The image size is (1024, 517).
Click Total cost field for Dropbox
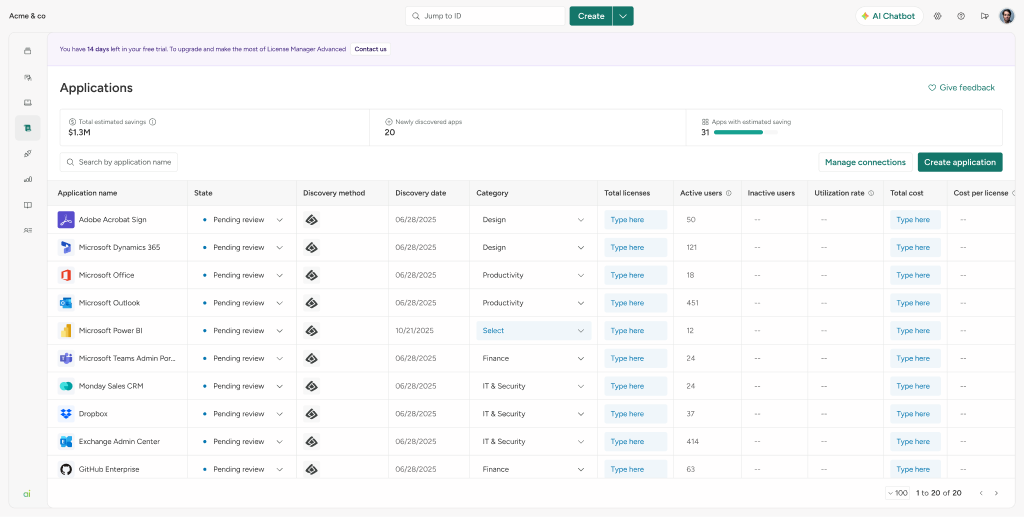point(916,414)
